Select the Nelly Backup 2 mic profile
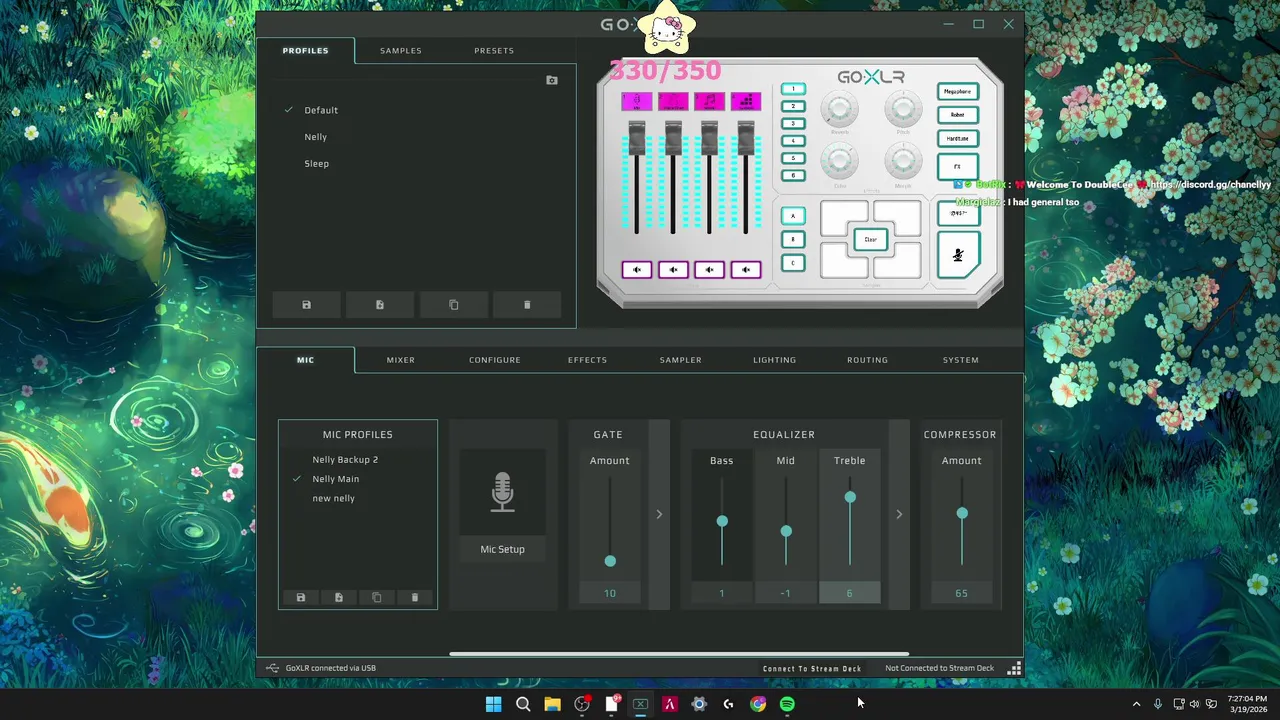The height and width of the screenshot is (720, 1280). coord(345,460)
